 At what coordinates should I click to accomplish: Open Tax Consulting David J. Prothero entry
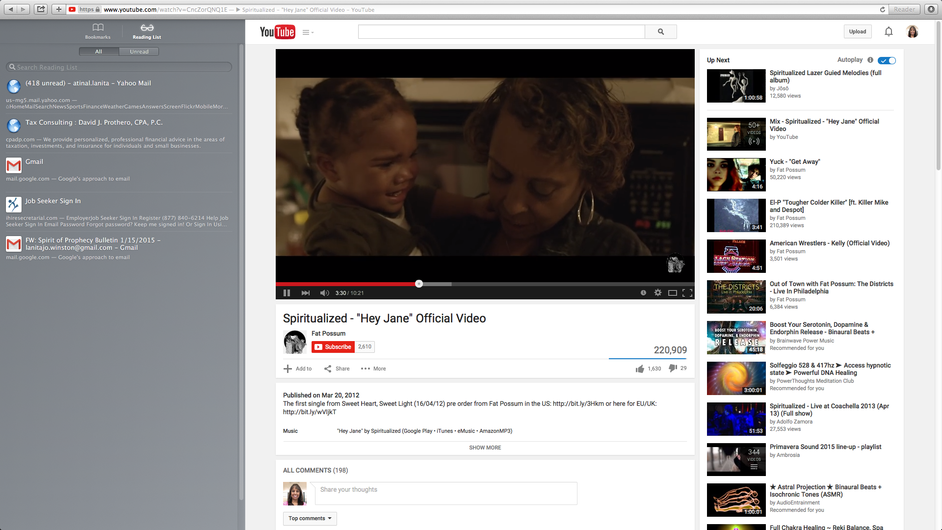[118, 133]
